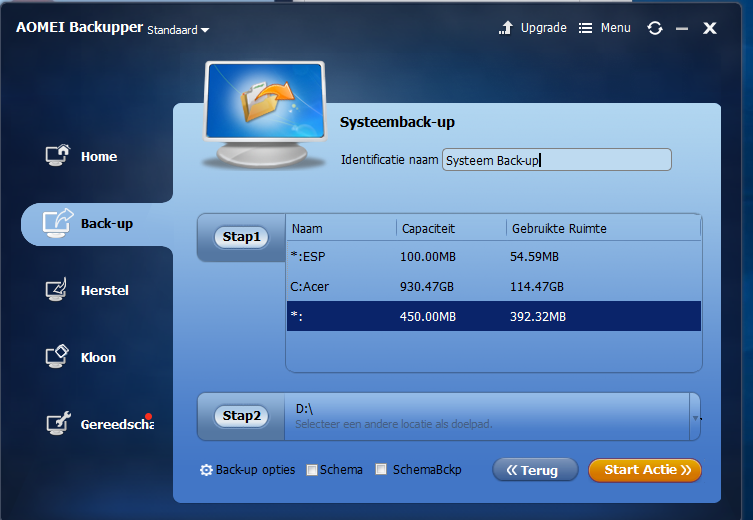Click the 54.59MB used space value
This screenshot has height=520, width=753.
[x=534, y=257]
